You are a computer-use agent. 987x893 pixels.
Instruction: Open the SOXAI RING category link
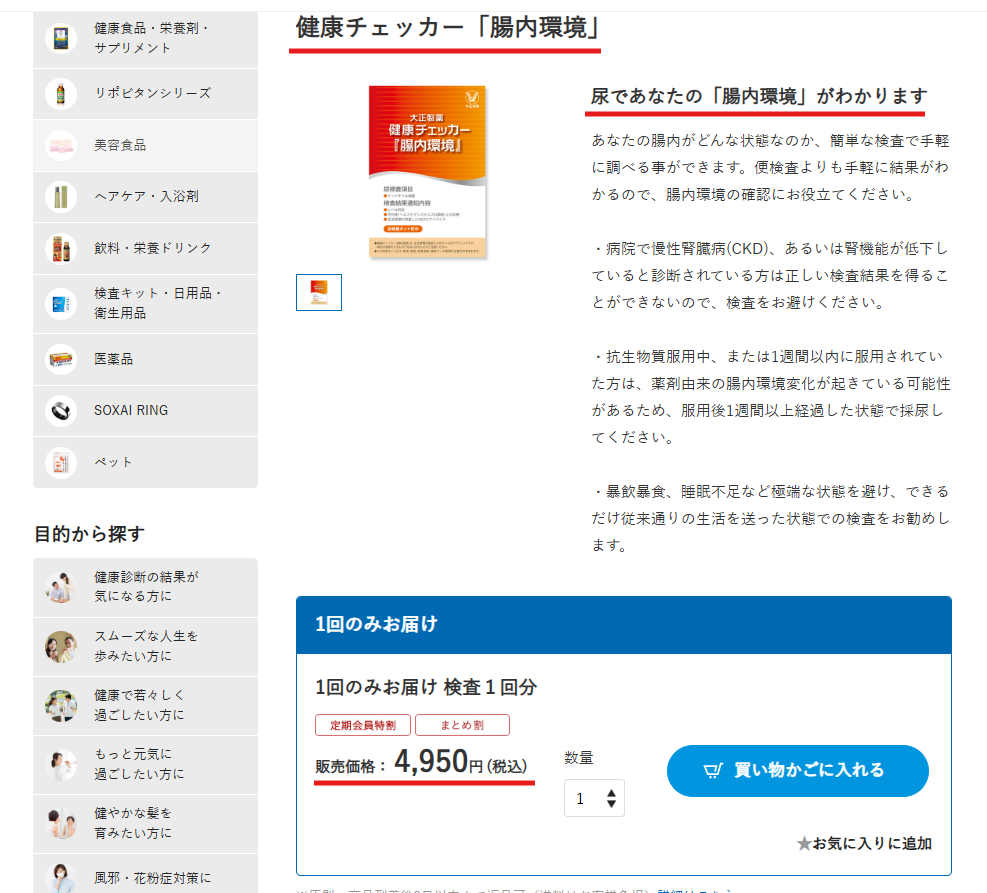145,411
